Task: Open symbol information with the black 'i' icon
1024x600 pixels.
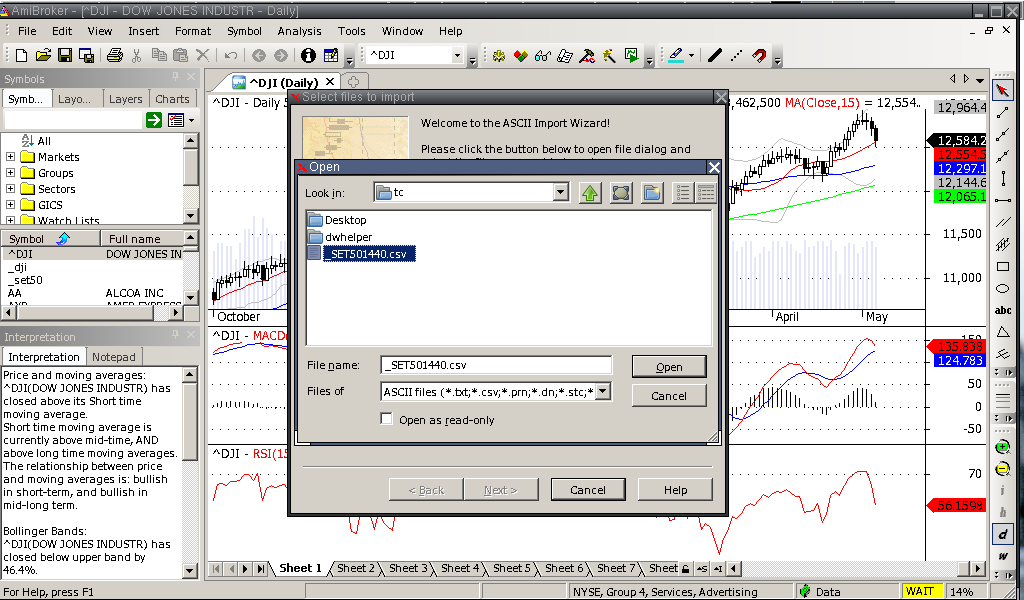Action: [308, 55]
